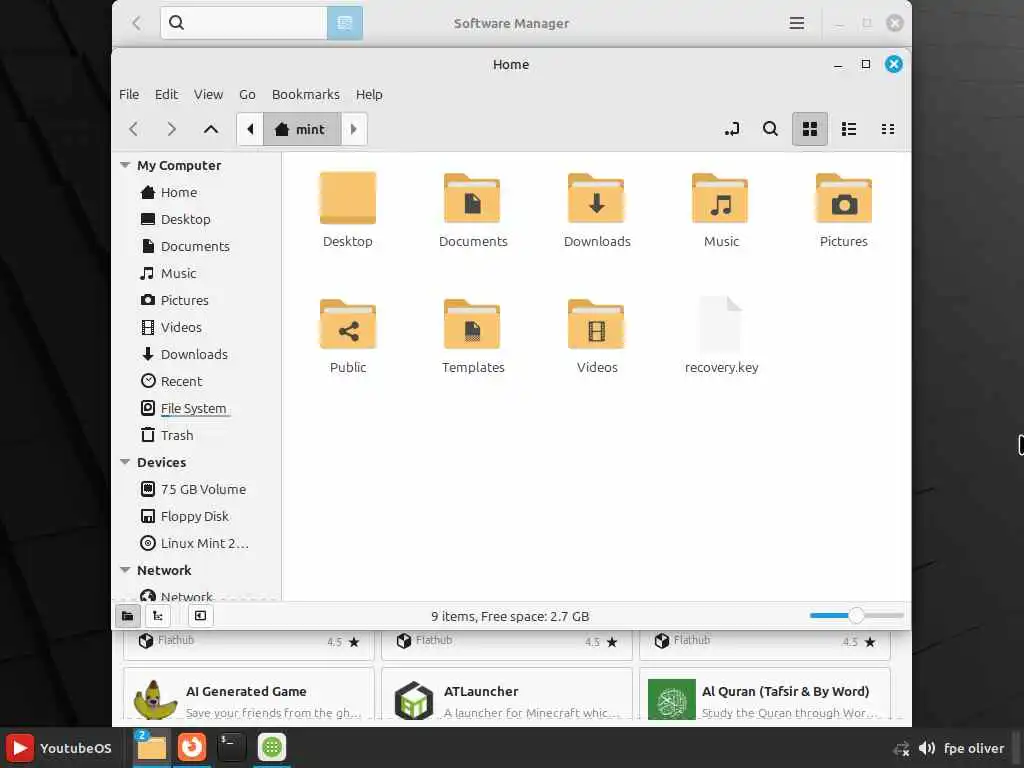Open the Bookmarks menu
This screenshot has width=1024, height=768.
pos(306,94)
